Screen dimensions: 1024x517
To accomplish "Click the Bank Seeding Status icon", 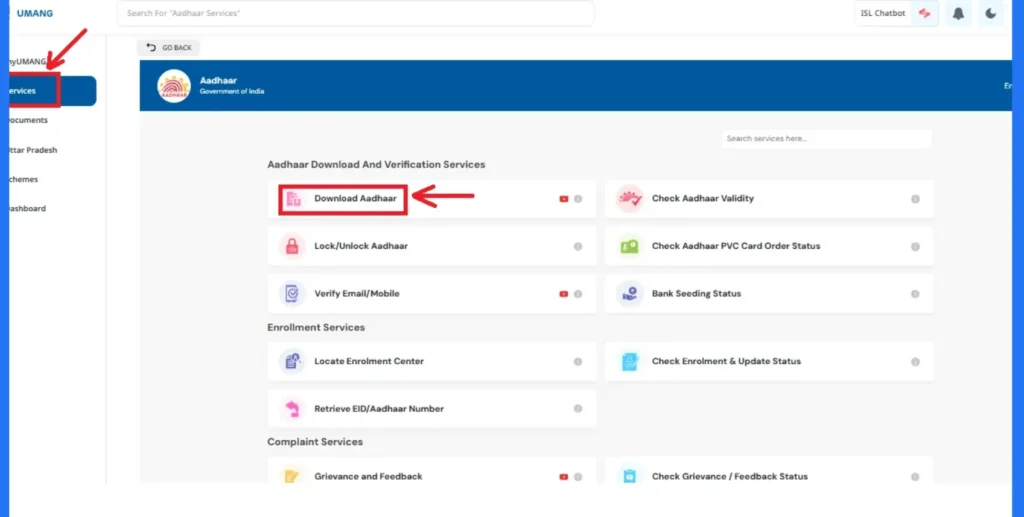I will click(x=629, y=294).
